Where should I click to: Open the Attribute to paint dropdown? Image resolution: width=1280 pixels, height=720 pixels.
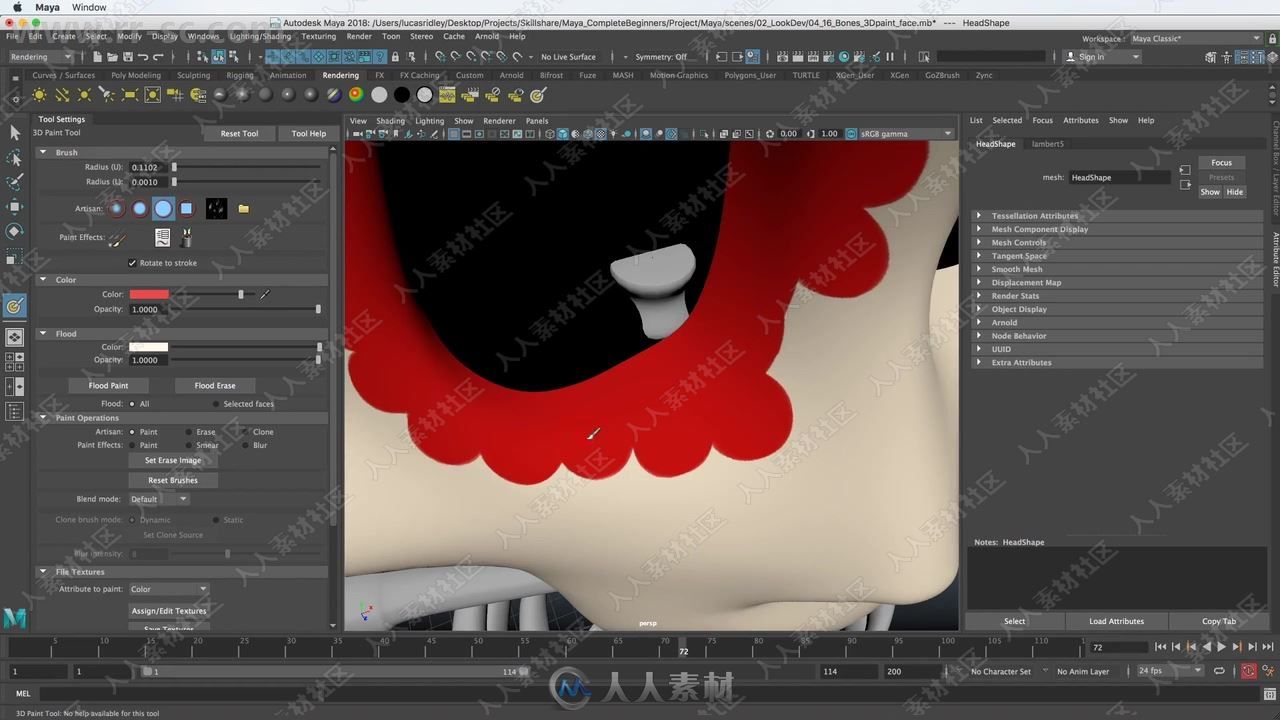click(x=169, y=589)
